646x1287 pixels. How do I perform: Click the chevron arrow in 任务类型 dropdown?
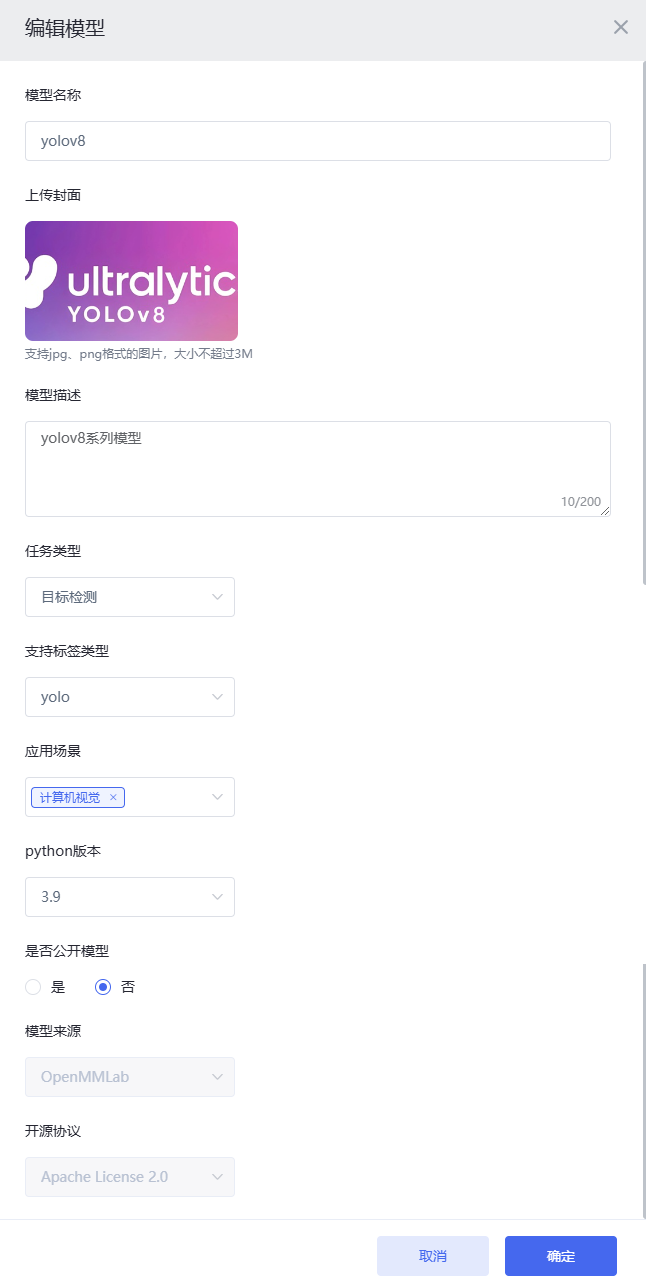pyautogui.click(x=218, y=597)
